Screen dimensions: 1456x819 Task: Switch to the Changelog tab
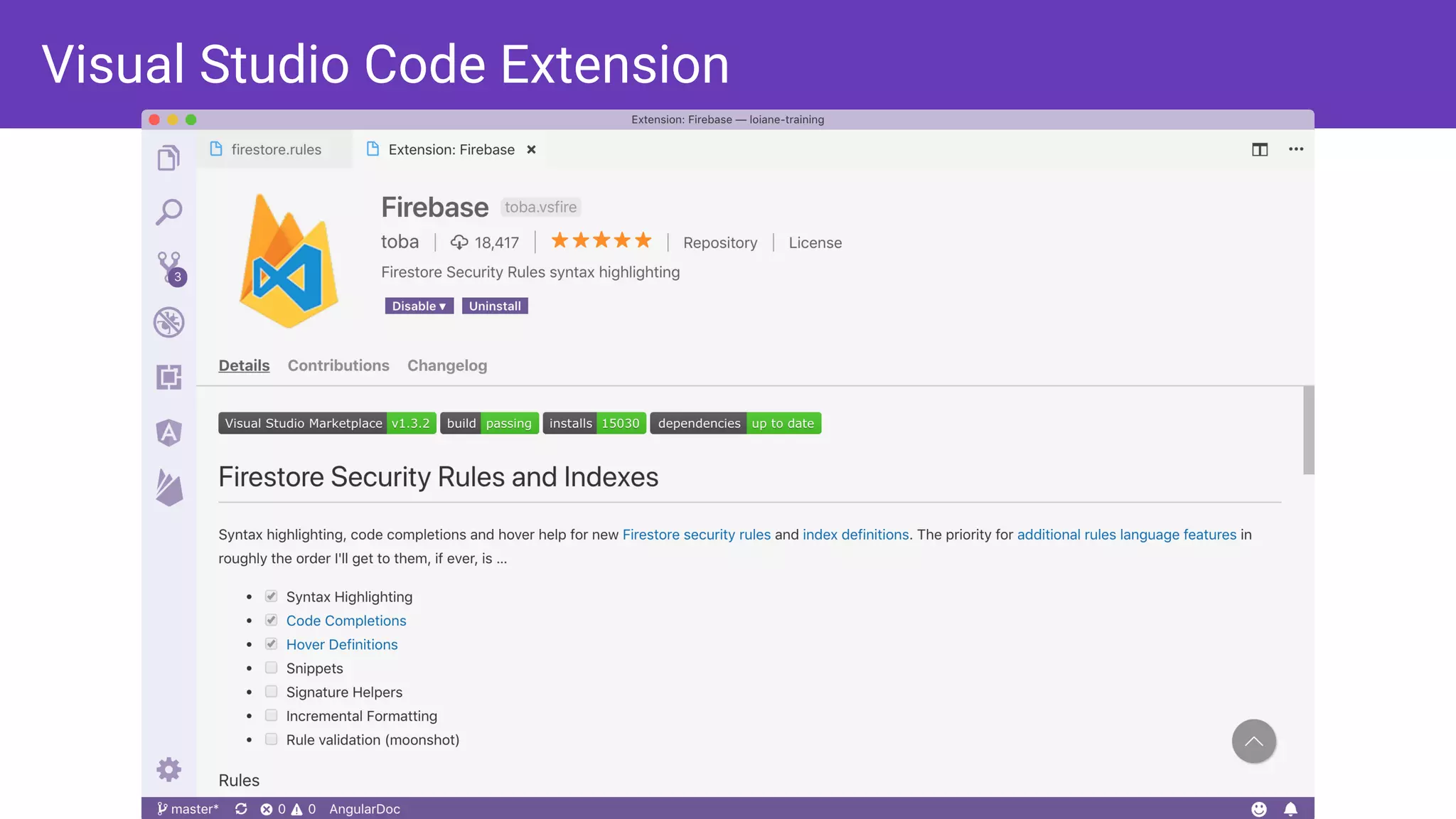coord(447,365)
